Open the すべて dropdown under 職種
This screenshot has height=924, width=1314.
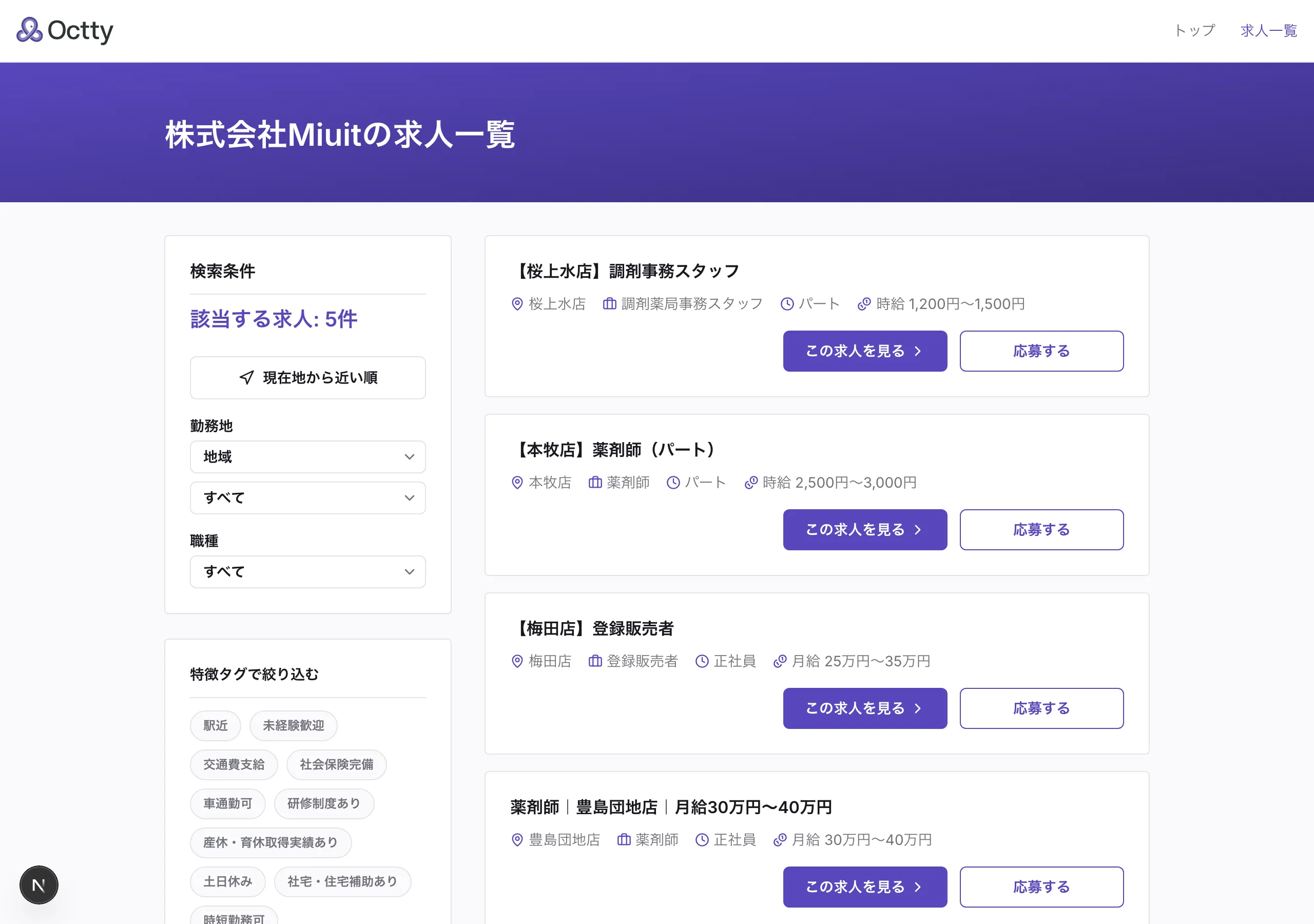pyautogui.click(x=307, y=571)
